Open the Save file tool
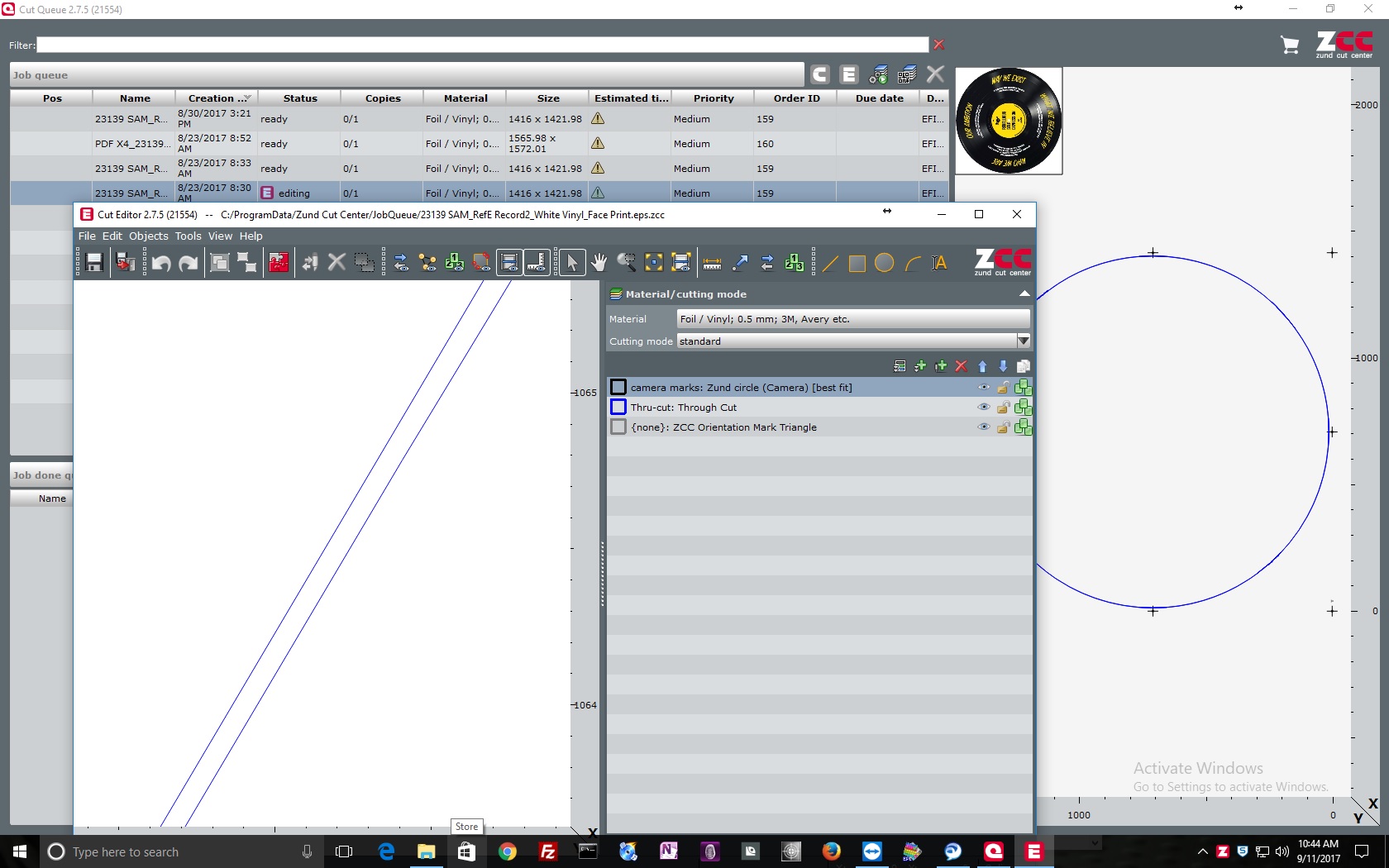 (93, 263)
